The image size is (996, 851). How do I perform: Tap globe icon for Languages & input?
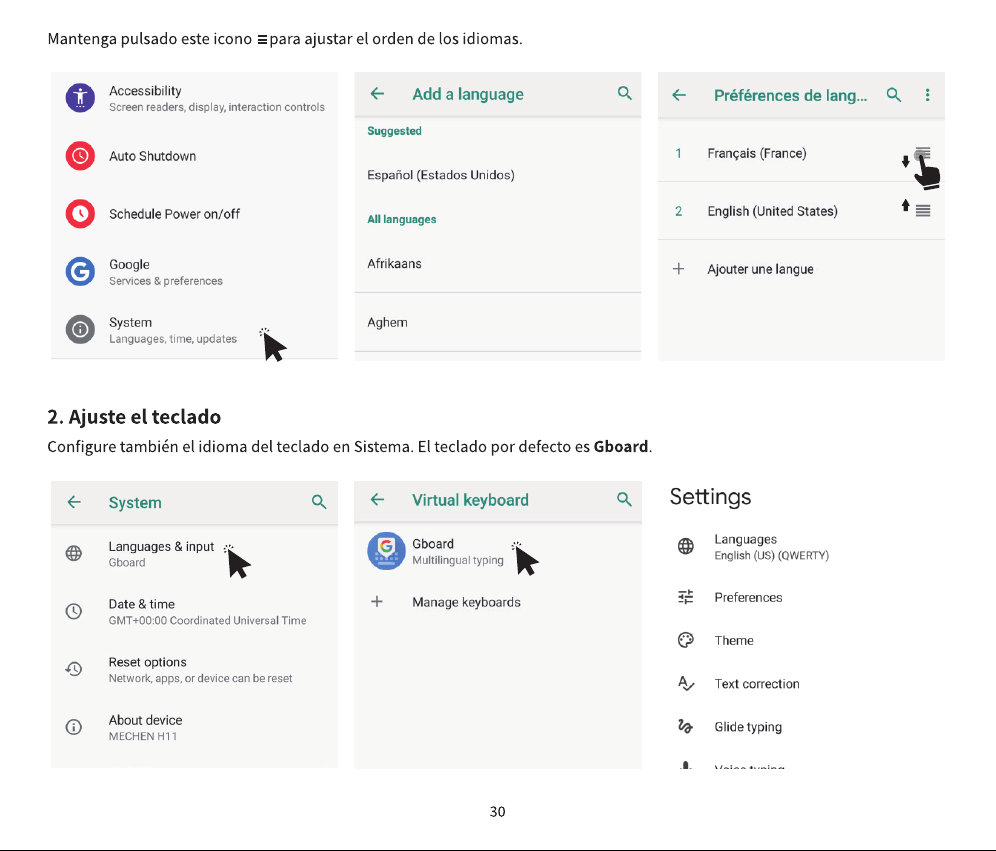(x=74, y=553)
